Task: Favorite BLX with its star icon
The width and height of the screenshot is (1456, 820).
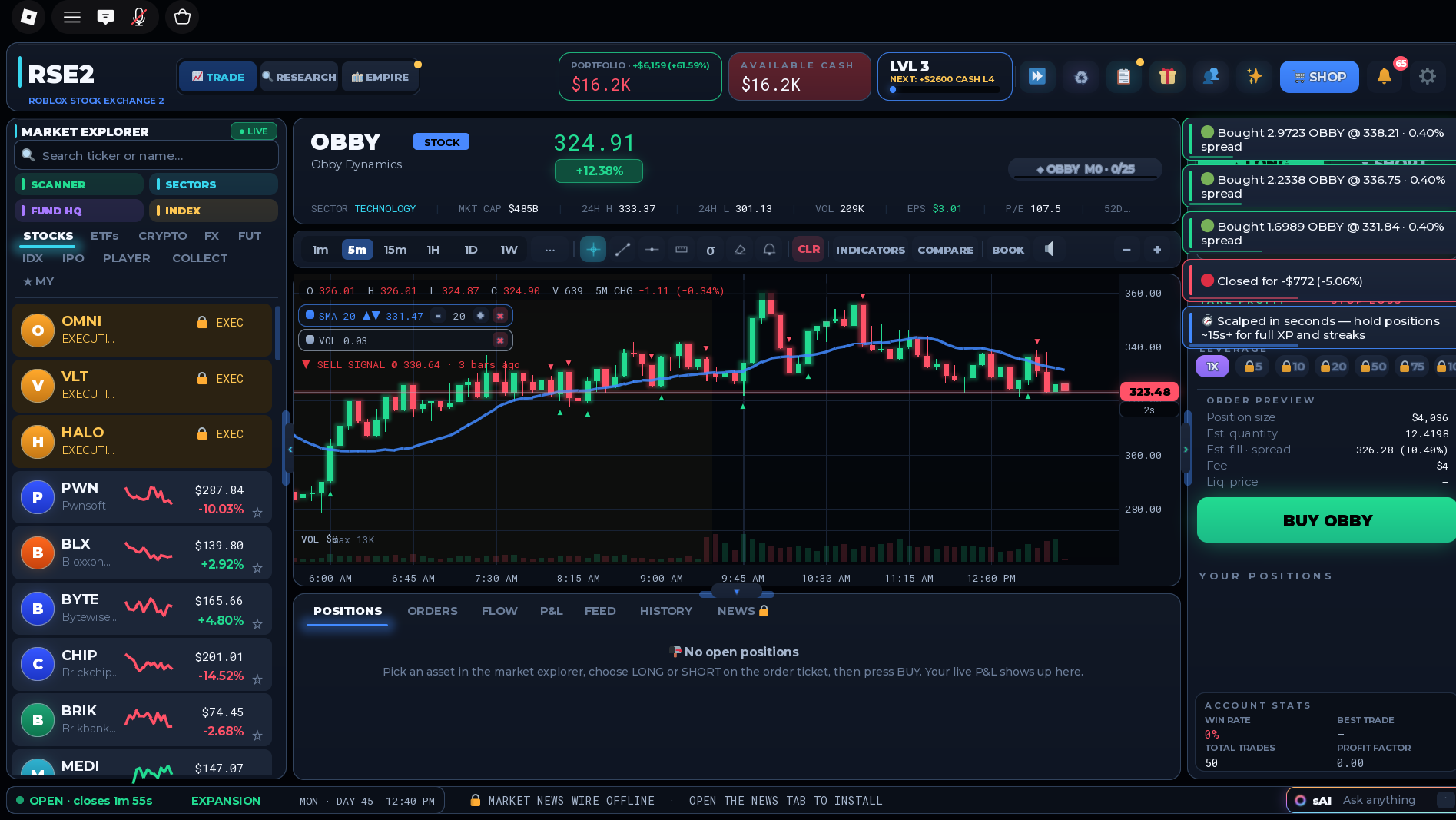Action: pyautogui.click(x=257, y=568)
